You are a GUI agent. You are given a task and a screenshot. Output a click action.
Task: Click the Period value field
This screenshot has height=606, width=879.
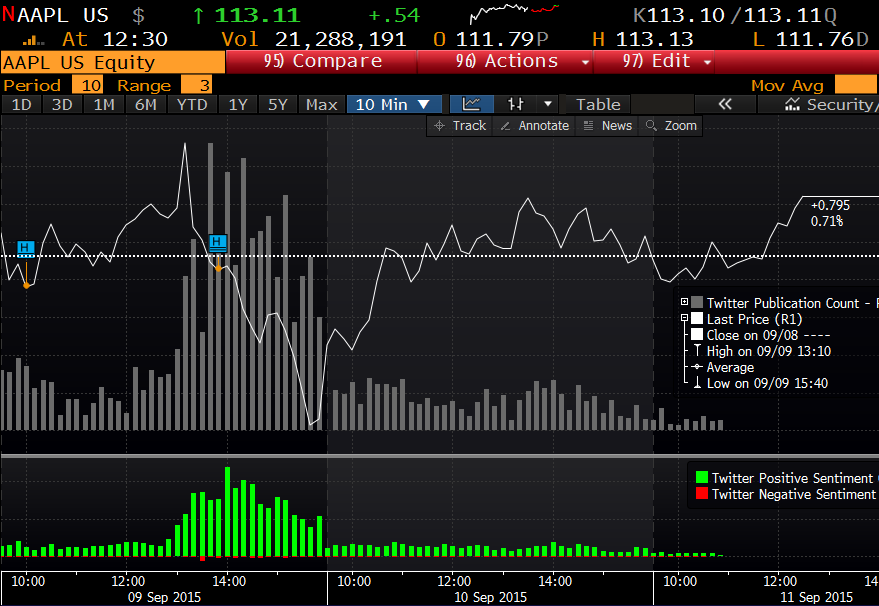pos(88,85)
